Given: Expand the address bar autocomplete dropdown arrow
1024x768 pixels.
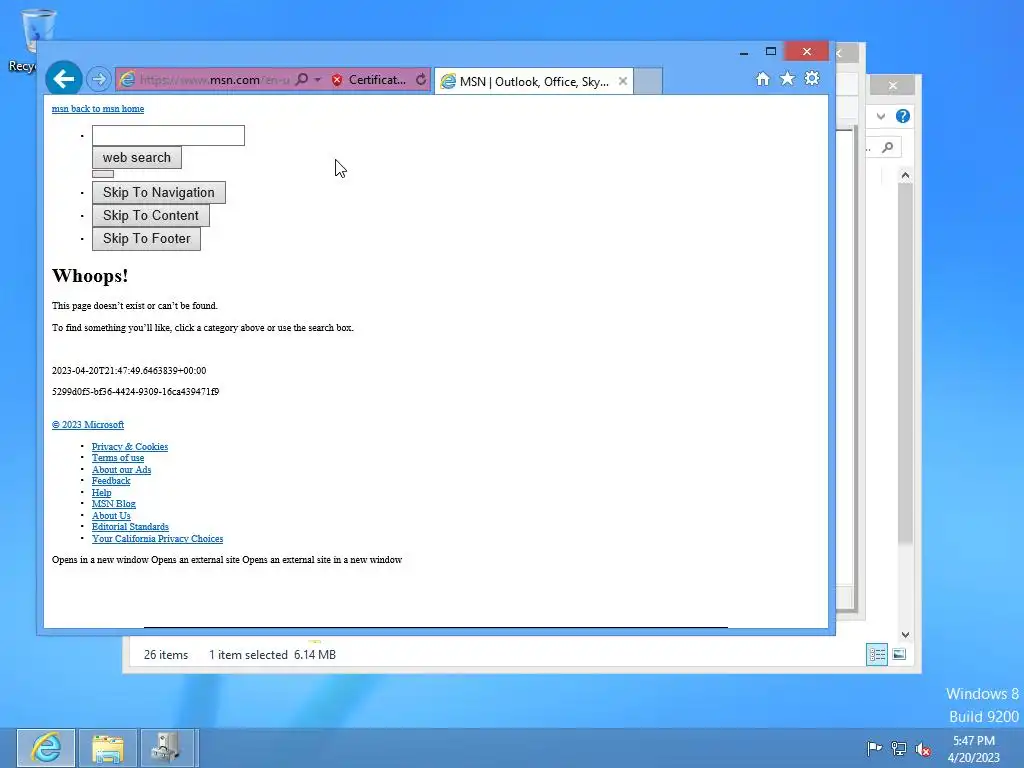Looking at the screenshot, I should [x=318, y=80].
